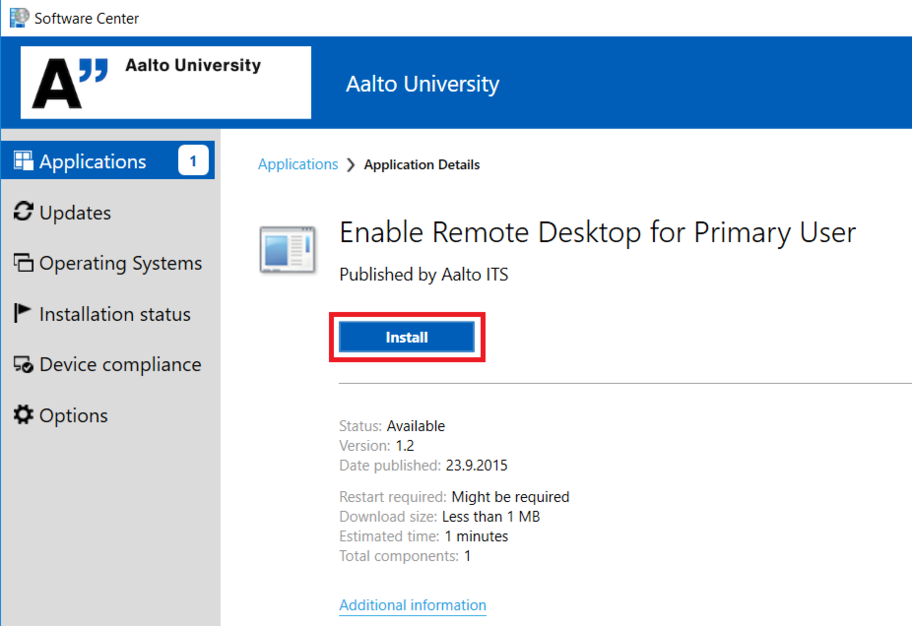
Task: Click the Software Center title bar icon
Action: coord(17,18)
